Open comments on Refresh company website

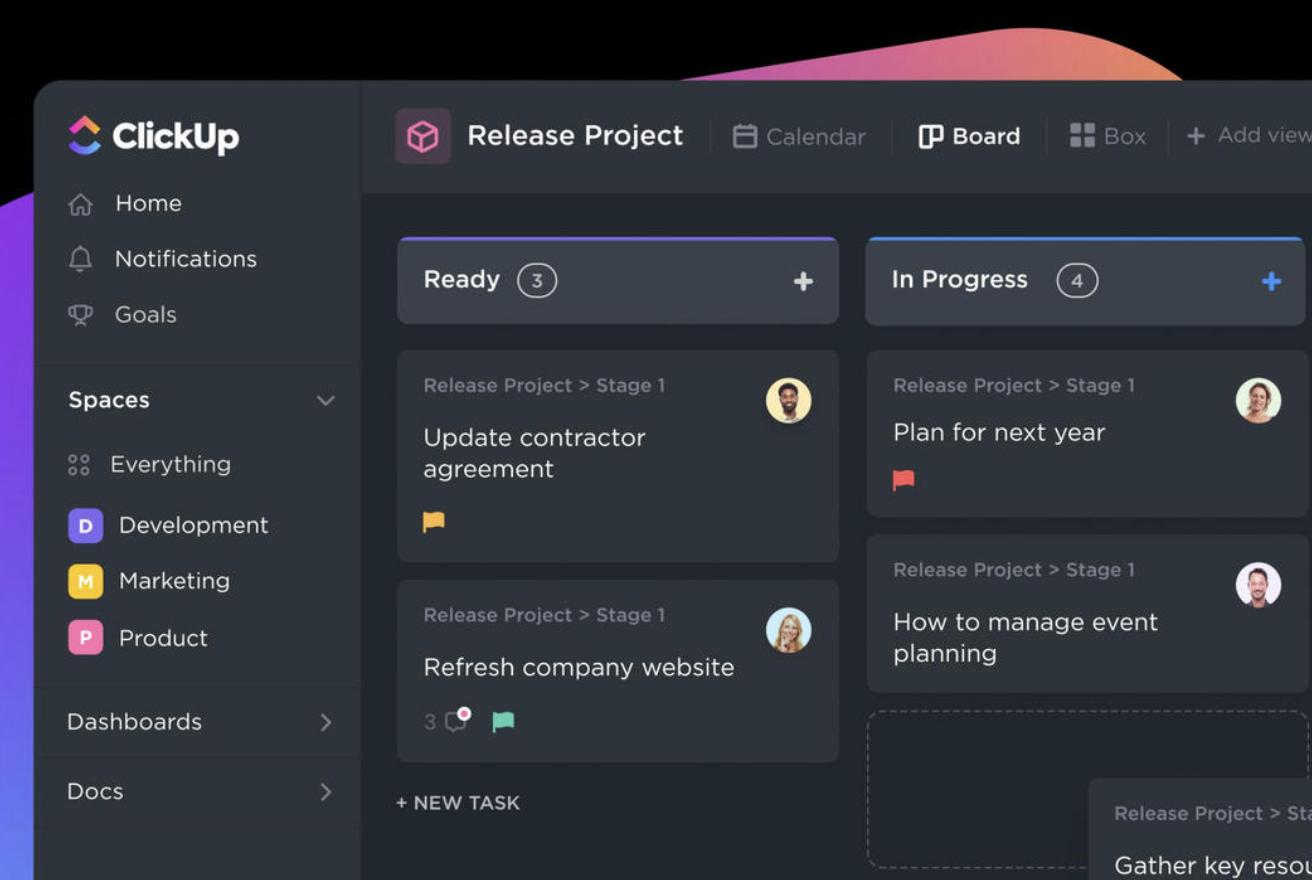(456, 721)
